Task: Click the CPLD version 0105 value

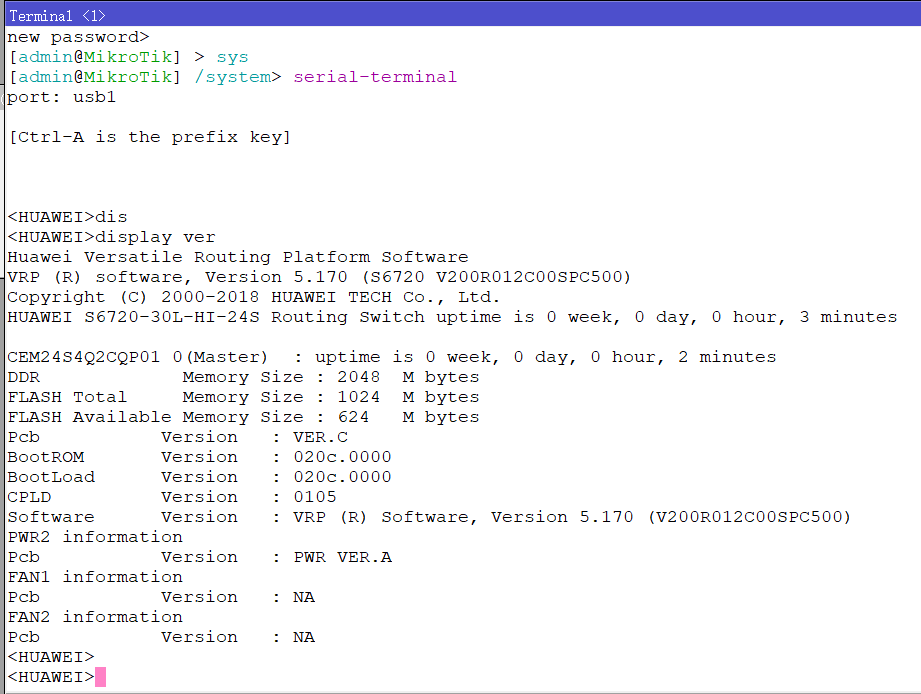Action: [314, 497]
